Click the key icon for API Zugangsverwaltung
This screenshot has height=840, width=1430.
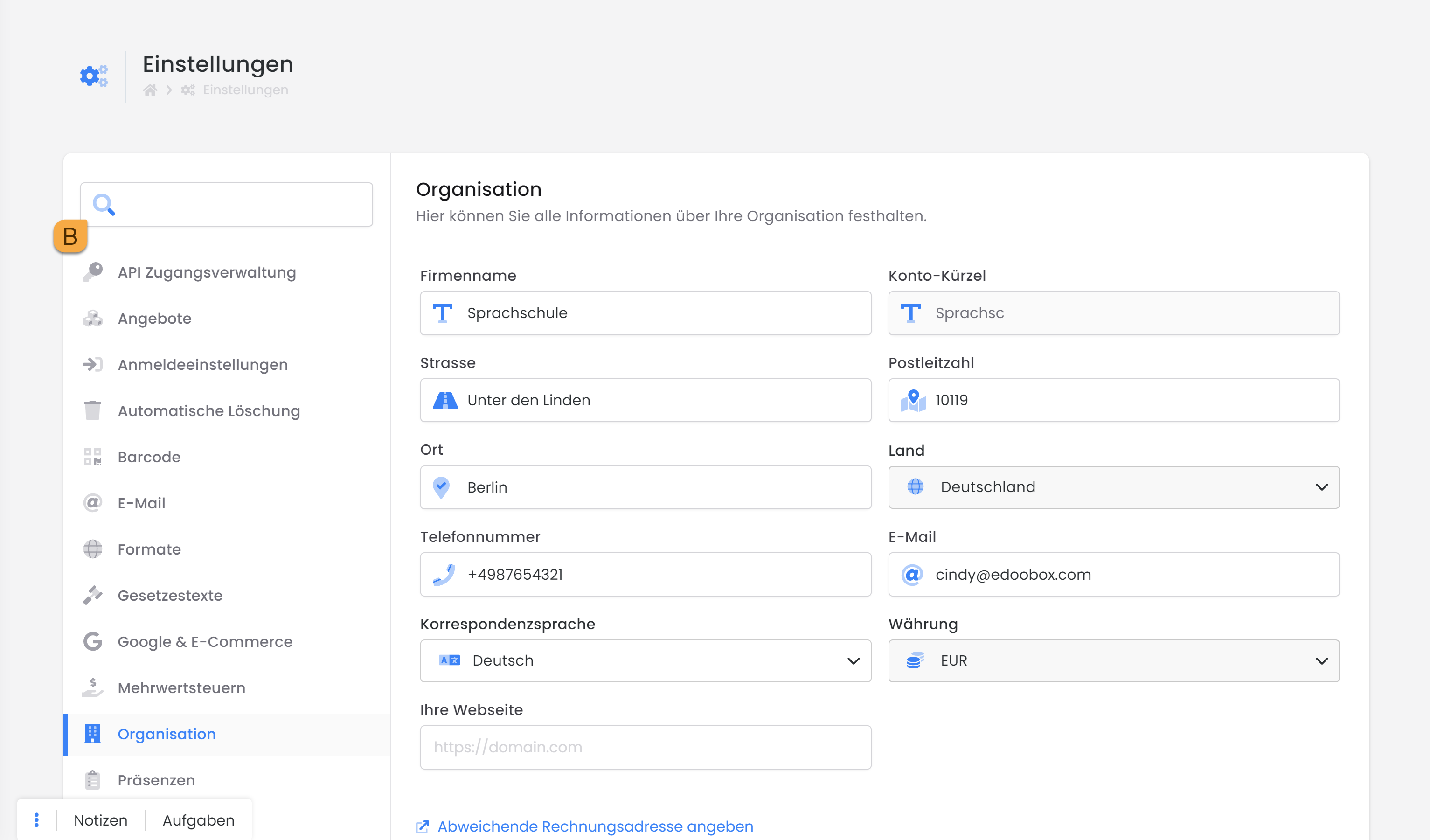(x=93, y=272)
